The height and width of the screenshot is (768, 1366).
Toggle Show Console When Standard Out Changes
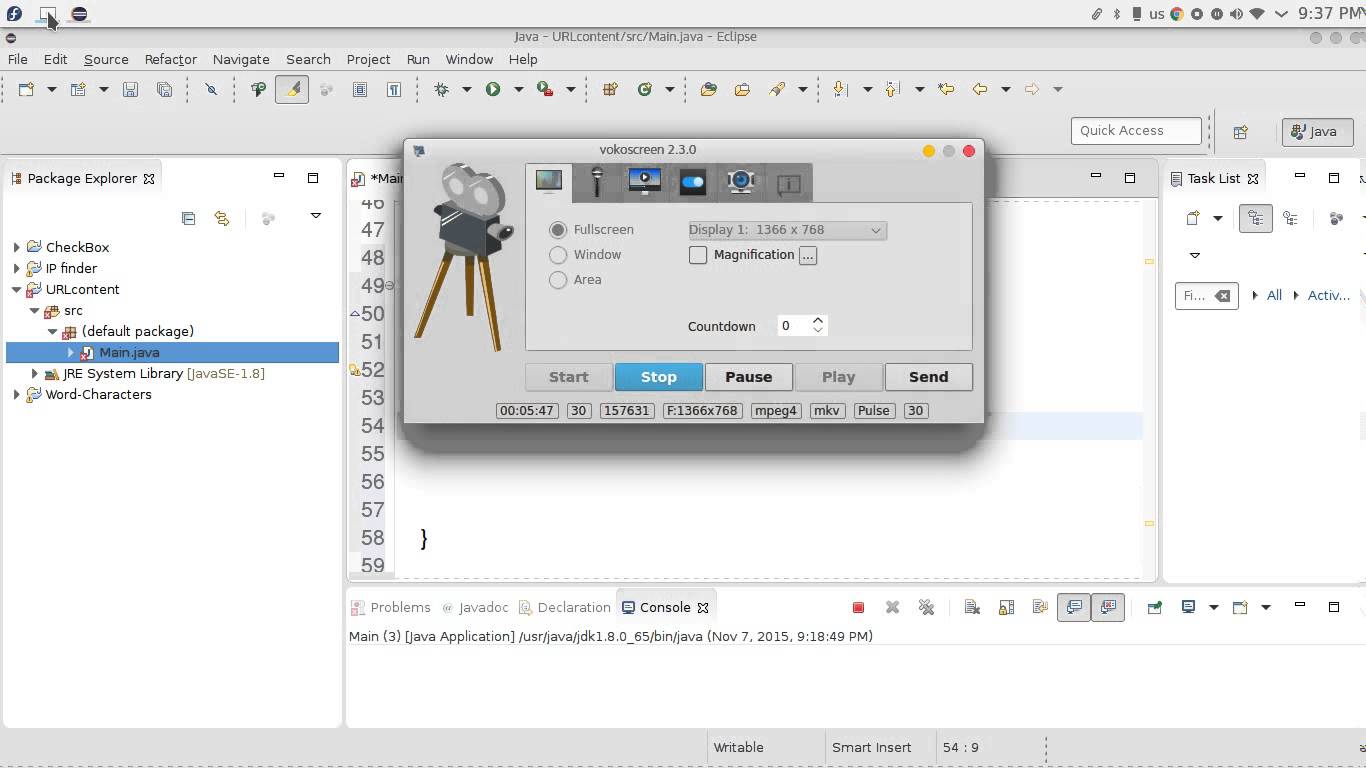tap(1074, 607)
